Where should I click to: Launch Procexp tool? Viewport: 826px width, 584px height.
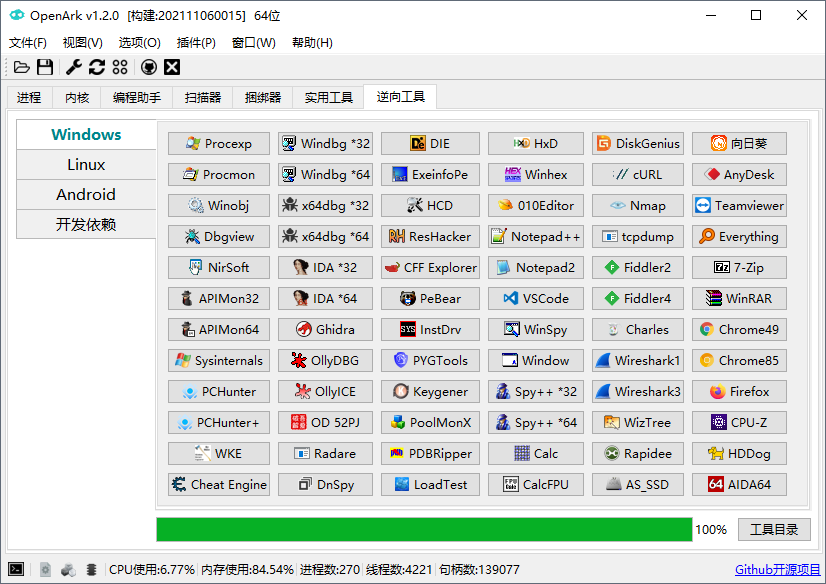pyautogui.click(x=219, y=144)
